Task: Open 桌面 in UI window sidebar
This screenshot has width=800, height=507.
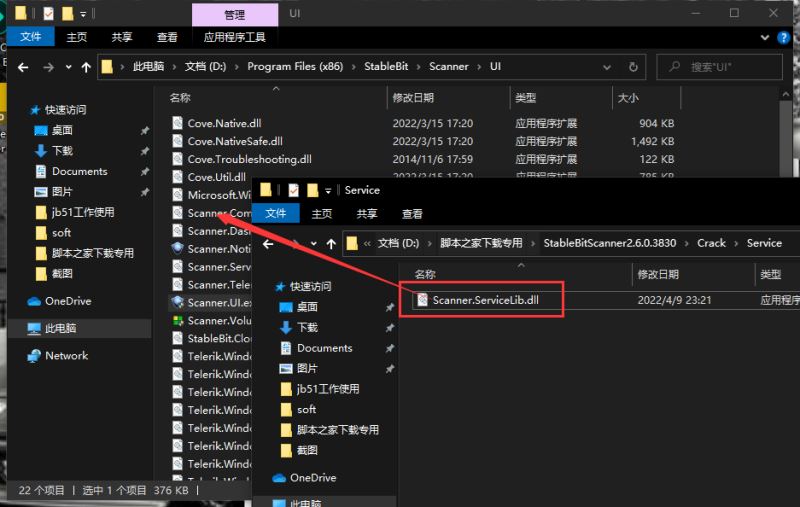Action: (62, 130)
